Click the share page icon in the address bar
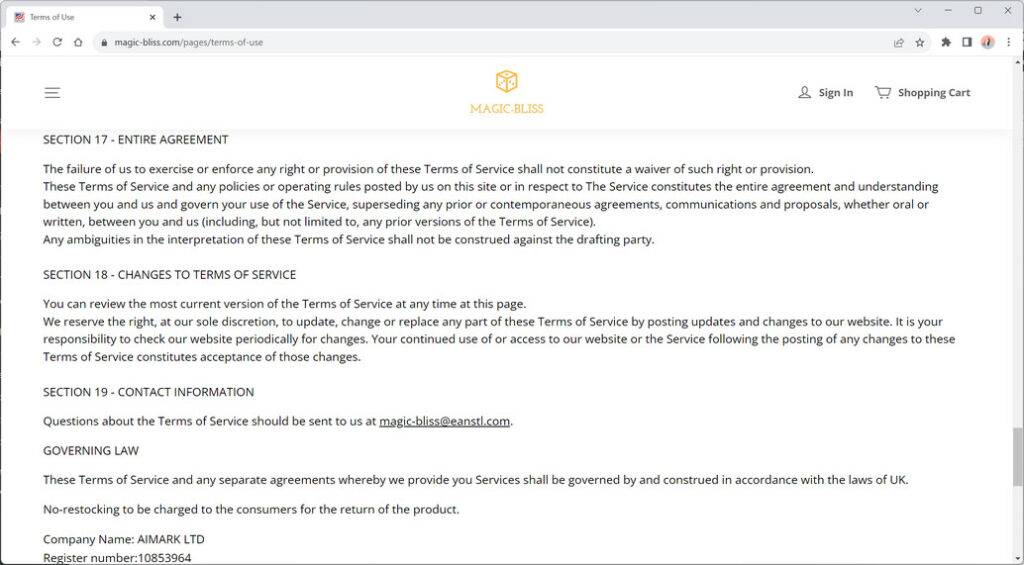The height and width of the screenshot is (565, 1024). (x=899, y=42)
